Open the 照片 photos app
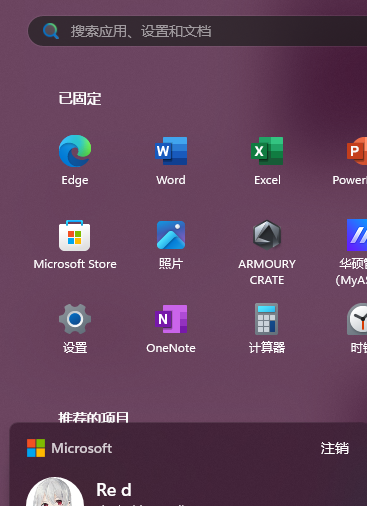This screenshot has width=367, height=506. [x=171, y=235]
